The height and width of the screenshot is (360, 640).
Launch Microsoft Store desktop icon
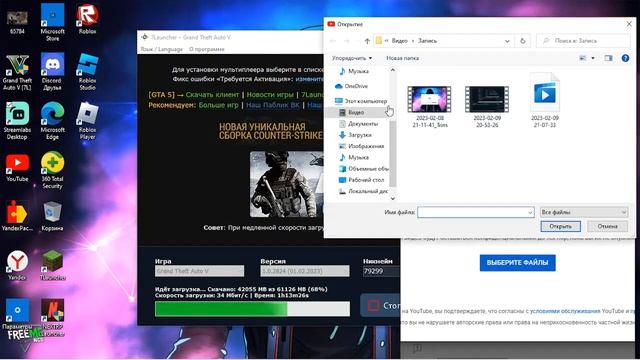(52, 22)
